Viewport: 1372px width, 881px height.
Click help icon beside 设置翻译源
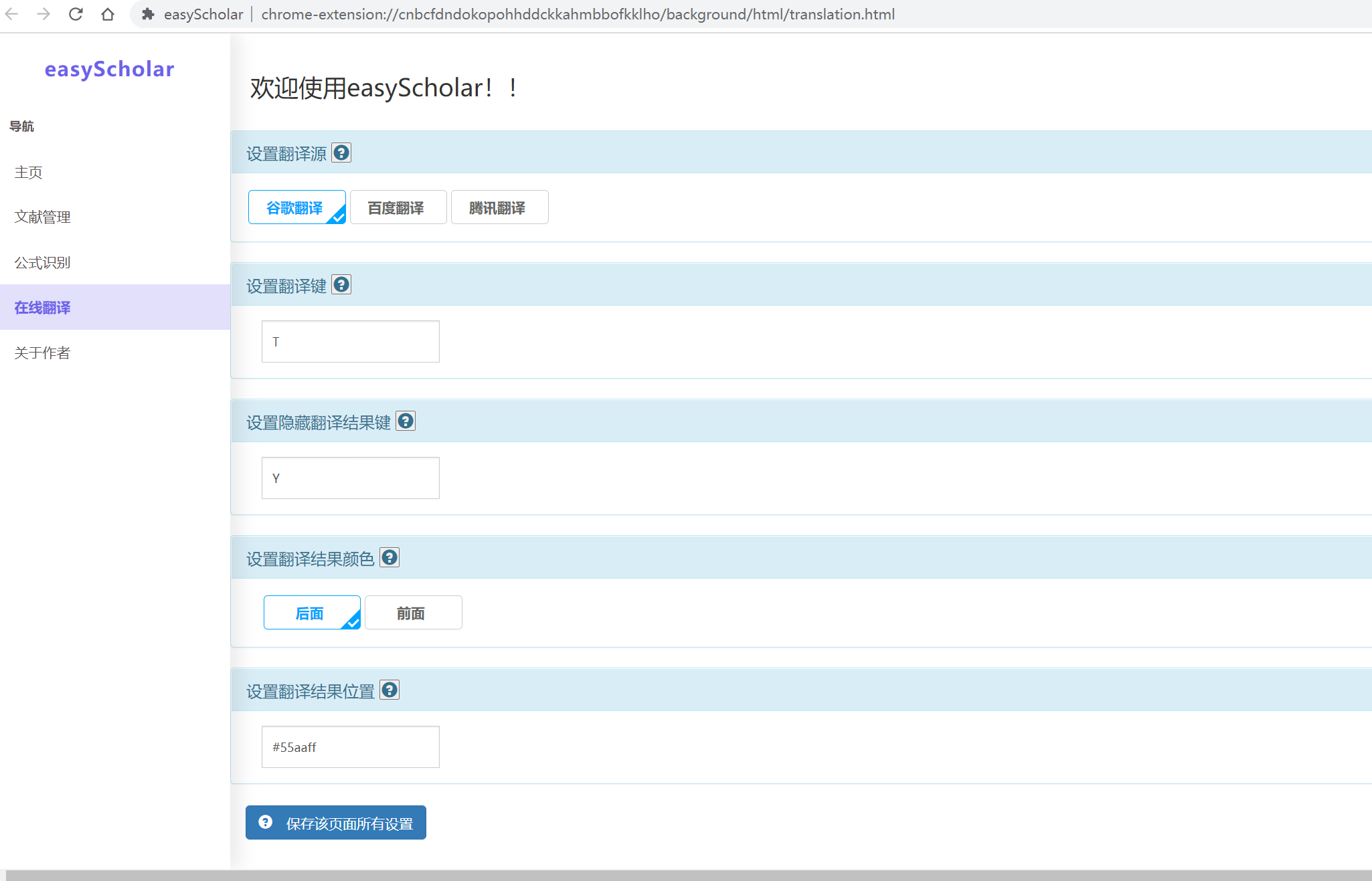tap(341, 153)
